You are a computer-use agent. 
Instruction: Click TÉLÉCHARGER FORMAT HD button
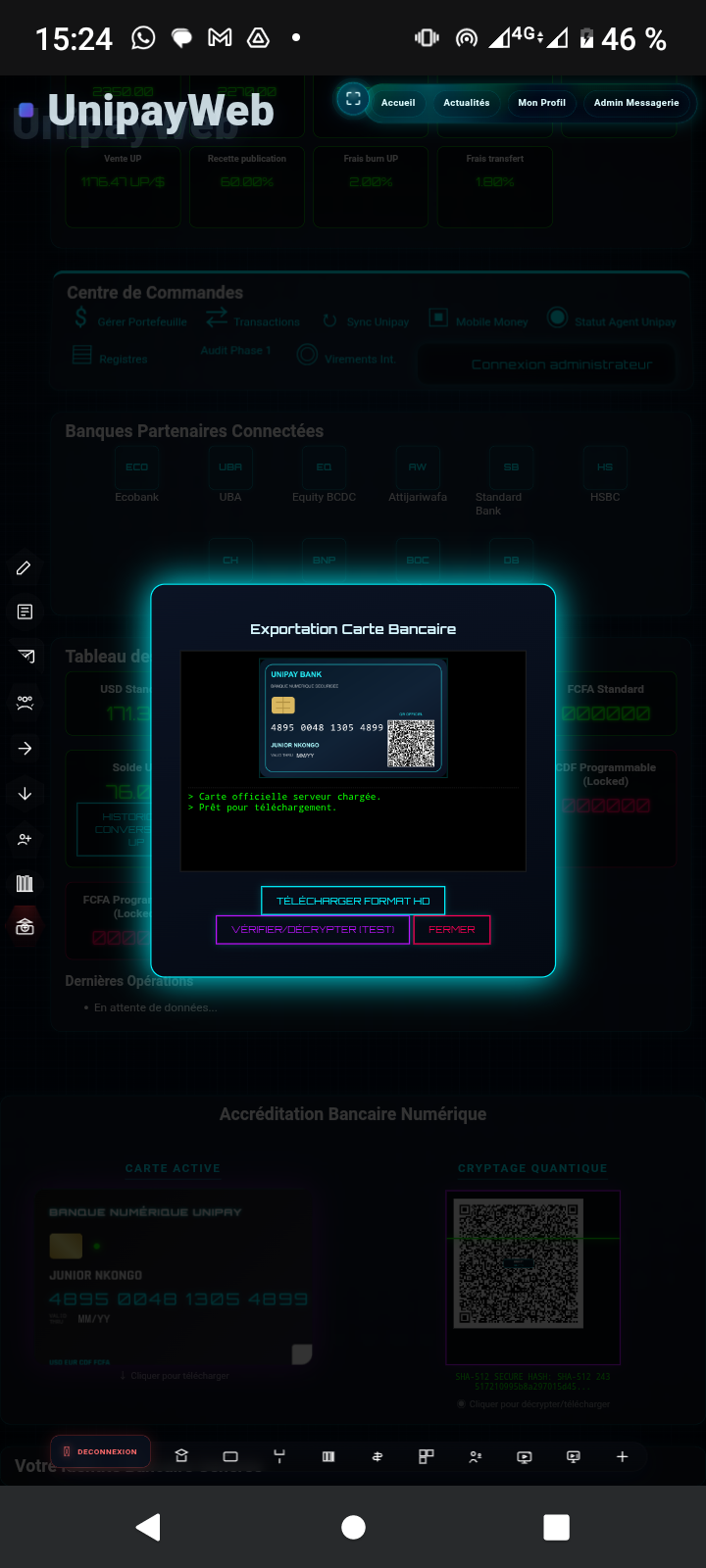[x=353, y=901]
